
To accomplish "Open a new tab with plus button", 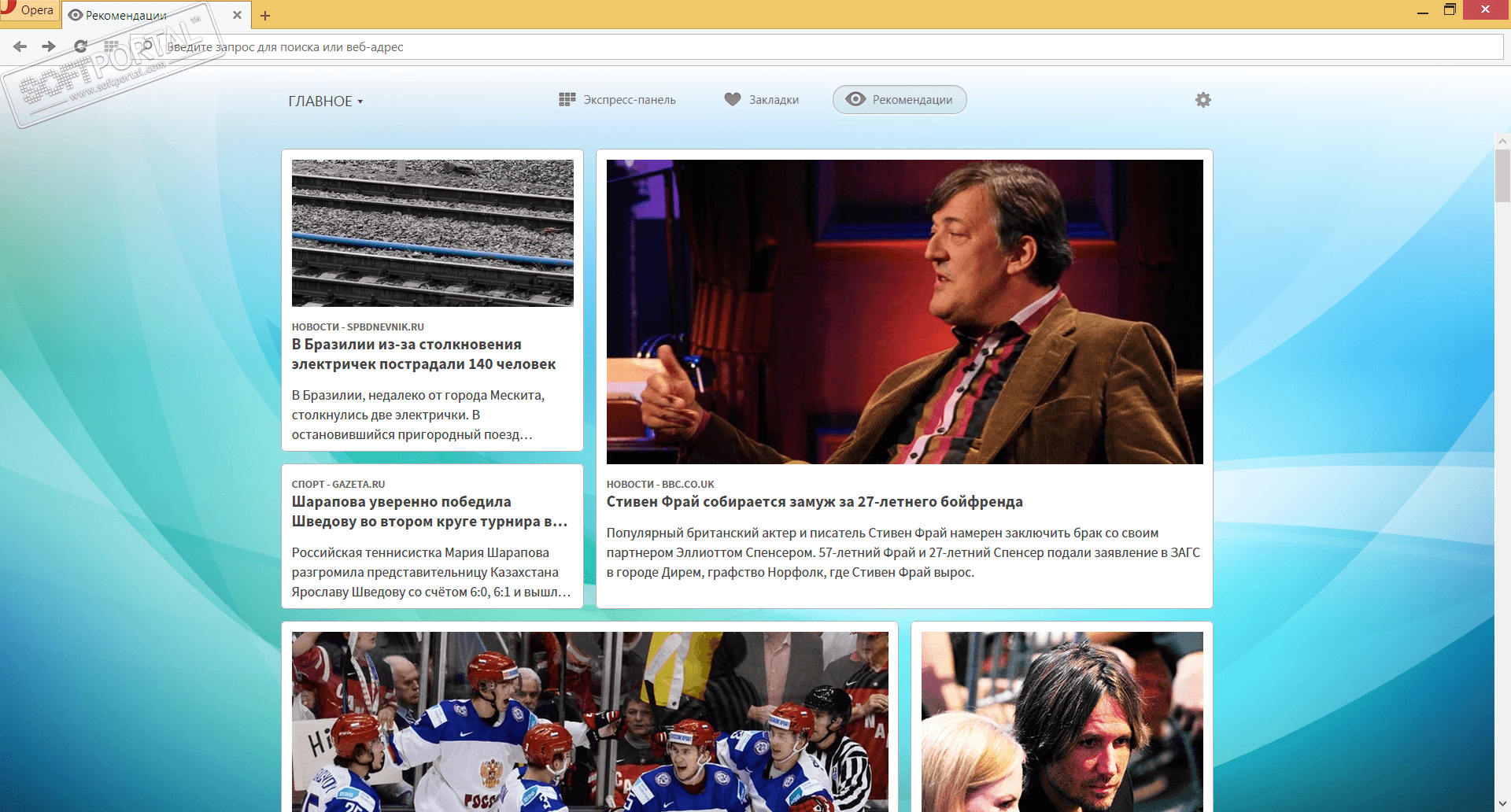I will (x=265, y=16).
